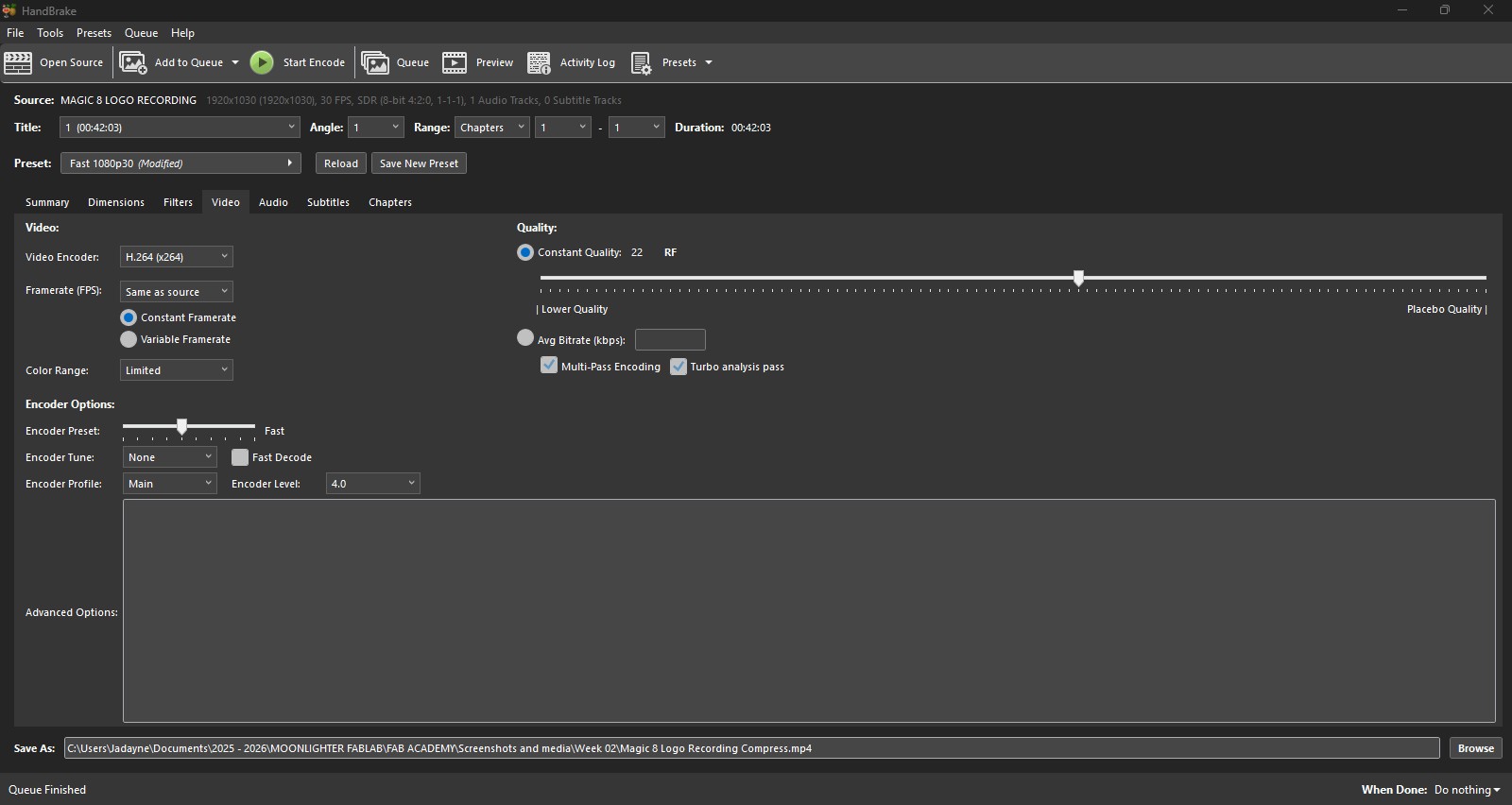Select Variable Framerate radio button

pos(129,339)
